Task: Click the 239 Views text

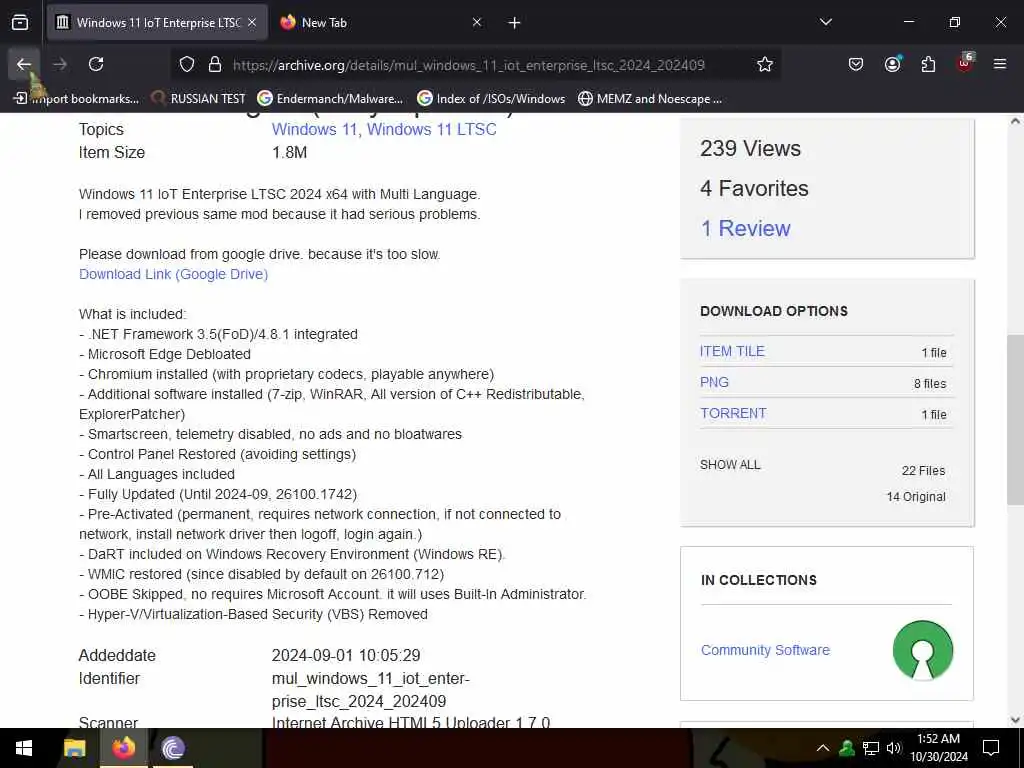Action: 750,148
